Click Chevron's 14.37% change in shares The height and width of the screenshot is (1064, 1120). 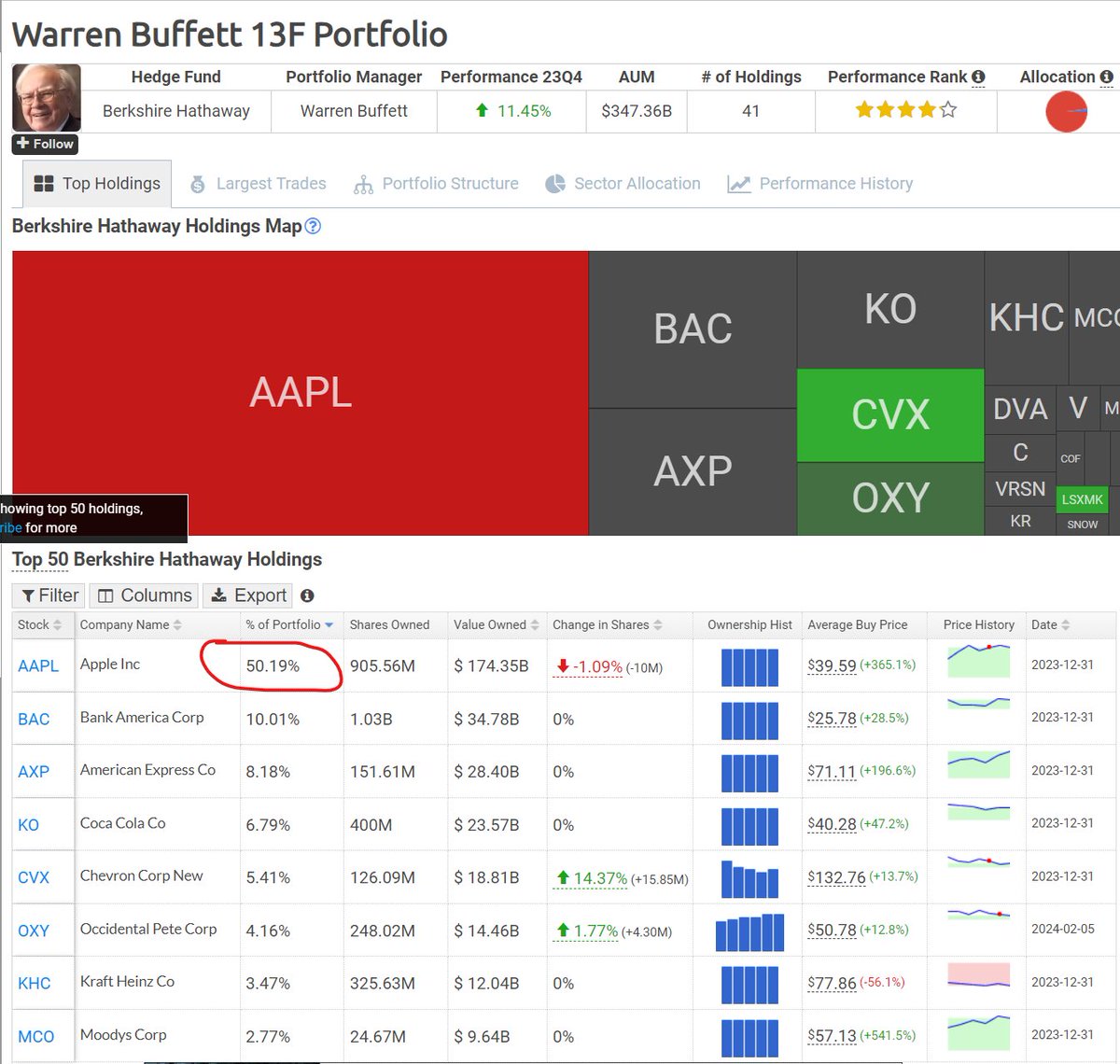coord(591,878)
